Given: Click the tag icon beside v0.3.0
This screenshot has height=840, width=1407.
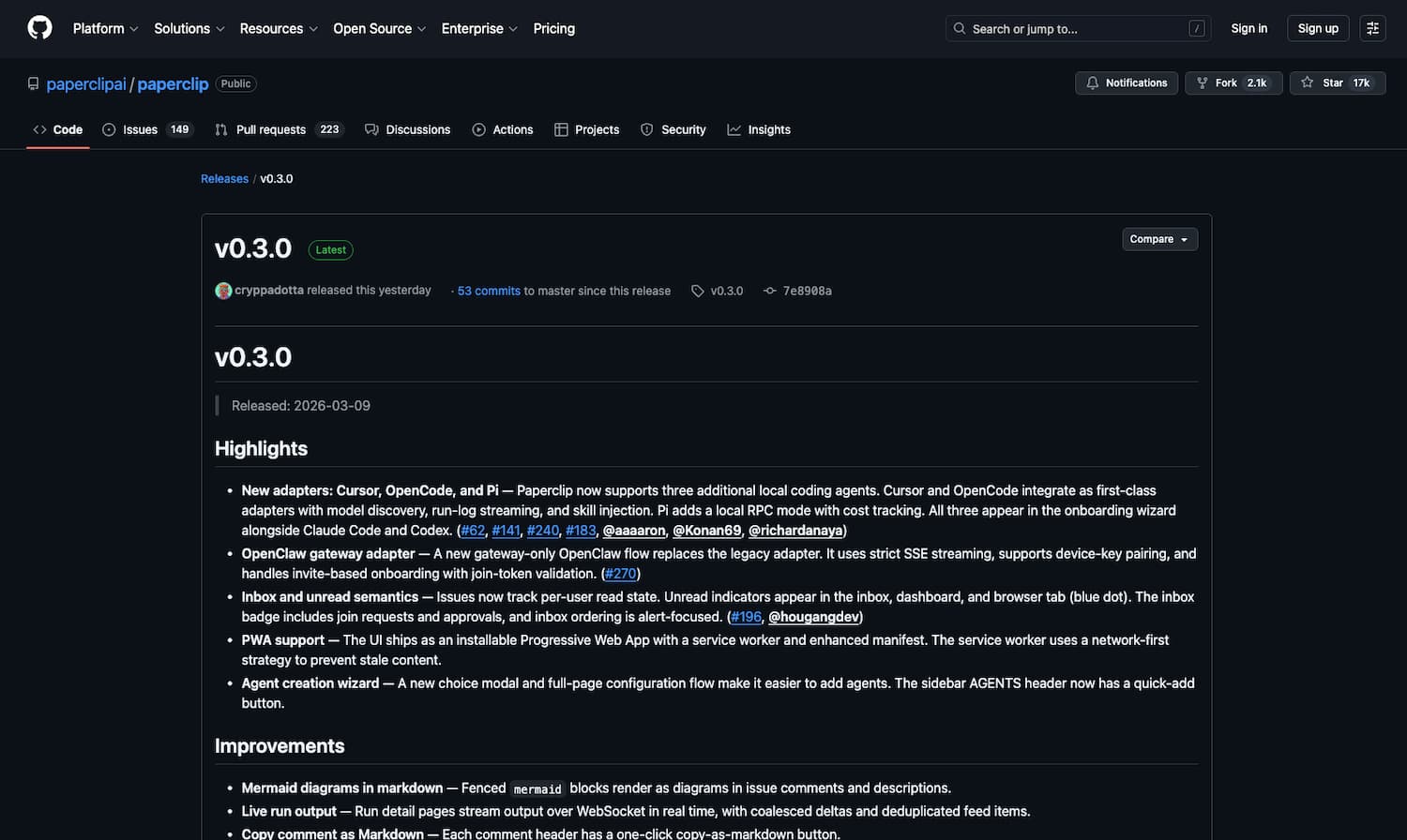Looking at the screenshot, I should (698, 291).
